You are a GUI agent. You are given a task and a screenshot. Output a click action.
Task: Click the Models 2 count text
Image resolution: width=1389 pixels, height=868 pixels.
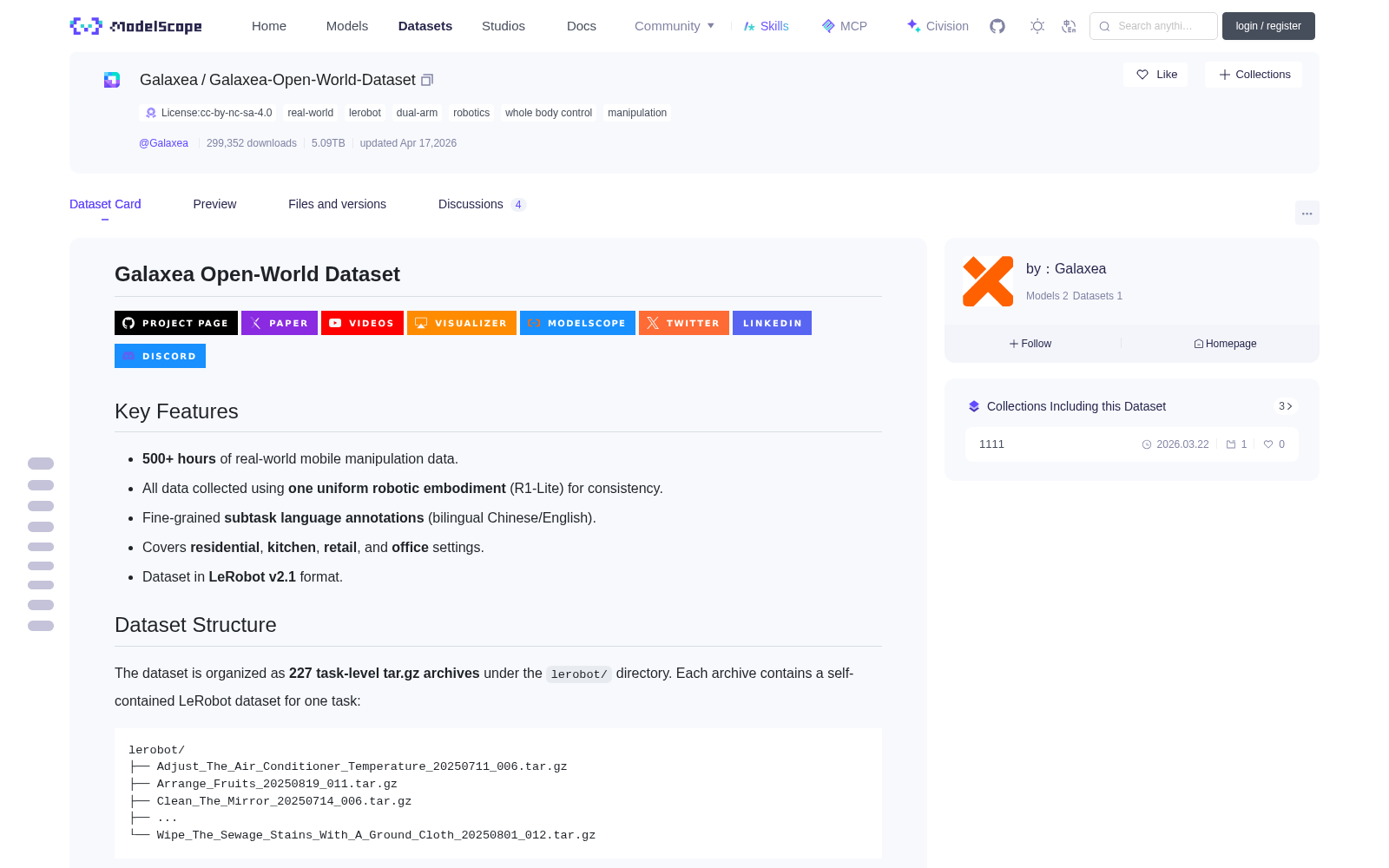pos(1047,296)
